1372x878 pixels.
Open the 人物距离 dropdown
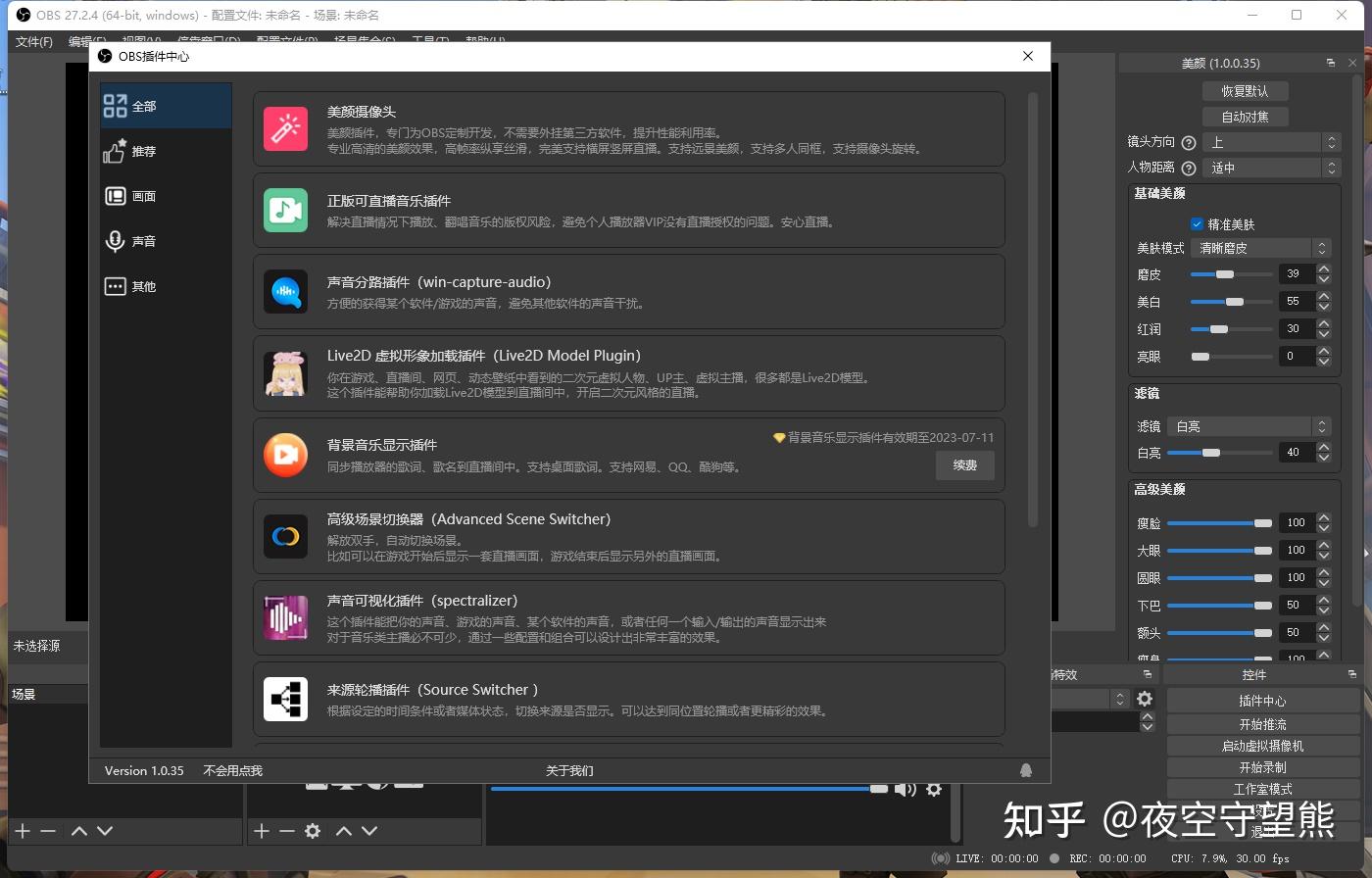1271,168
